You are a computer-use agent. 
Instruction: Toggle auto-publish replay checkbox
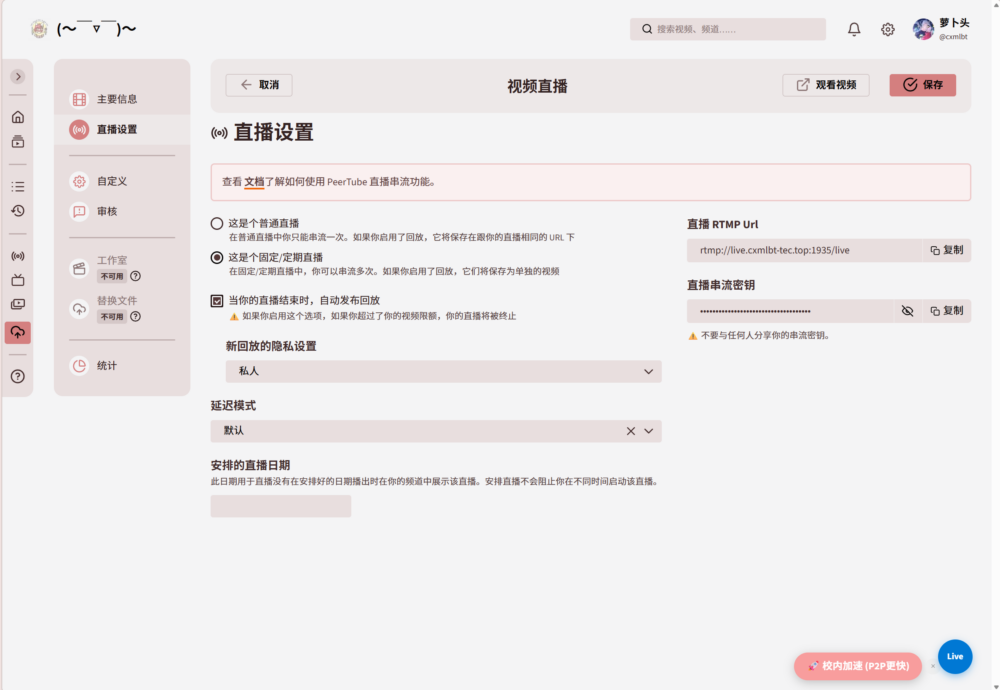217,300
